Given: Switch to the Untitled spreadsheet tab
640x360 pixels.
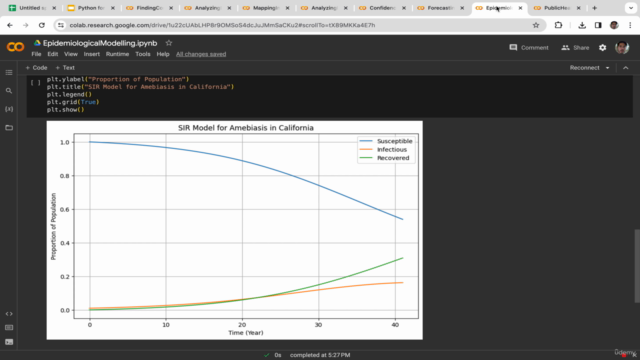Looking at the screenshot, I should tap(32, 8).
